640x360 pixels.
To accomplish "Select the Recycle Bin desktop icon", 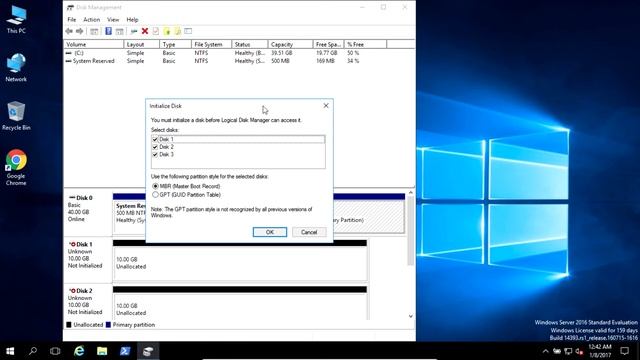I will (16, 116).
